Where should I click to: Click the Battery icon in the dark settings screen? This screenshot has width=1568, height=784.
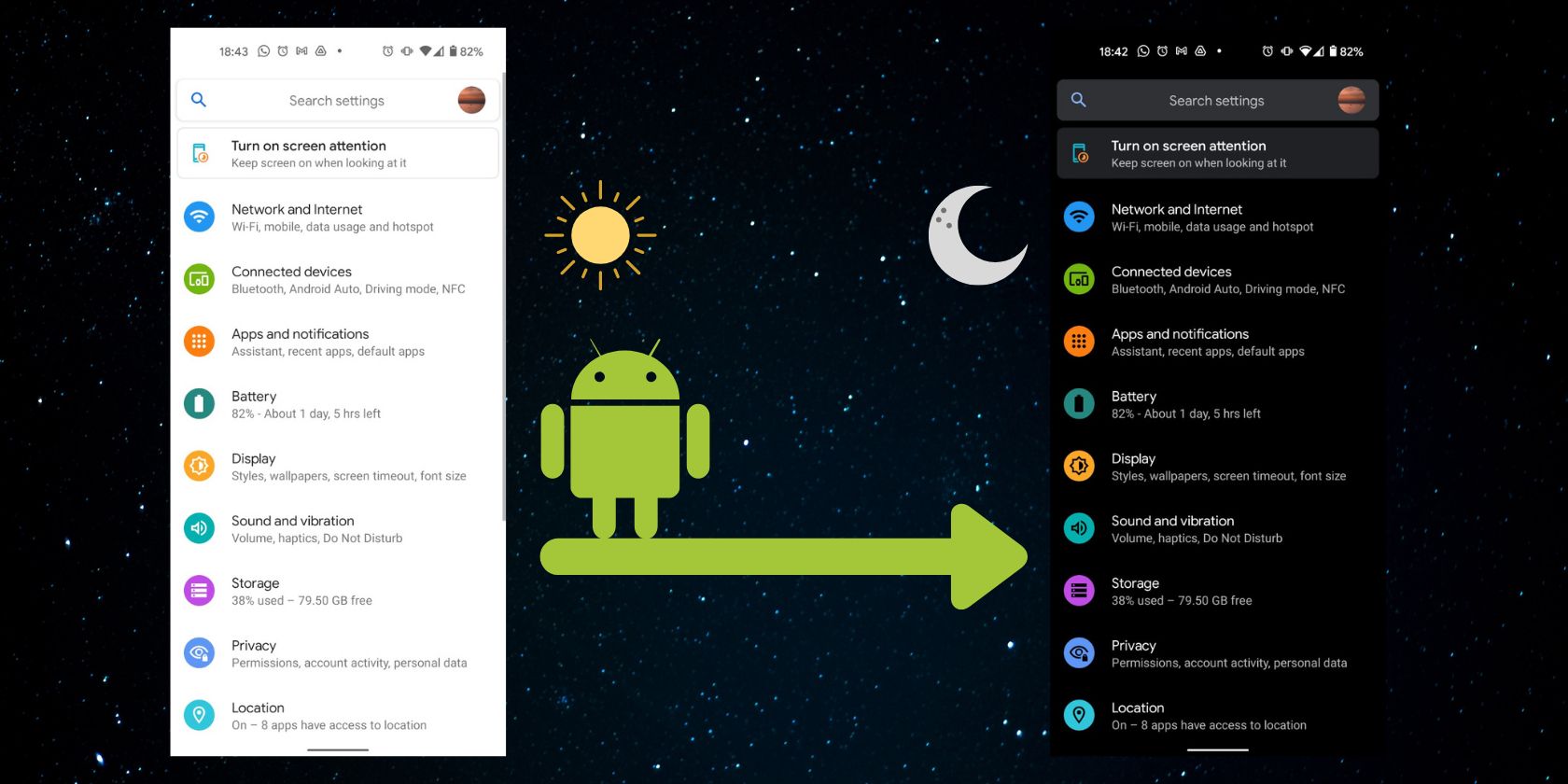click(1079, 404)
